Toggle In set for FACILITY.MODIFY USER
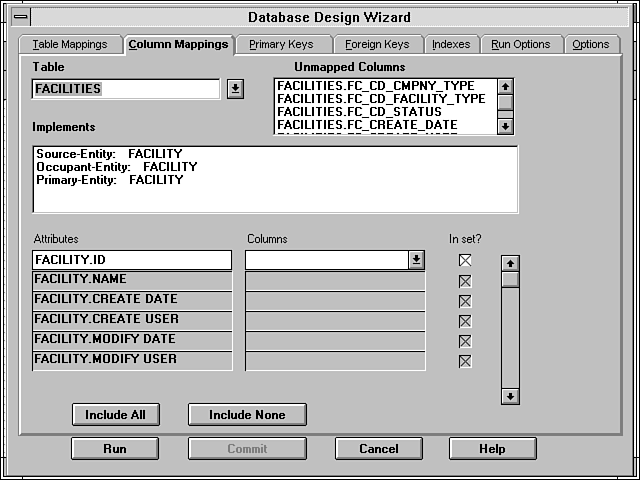 [464, 360]
